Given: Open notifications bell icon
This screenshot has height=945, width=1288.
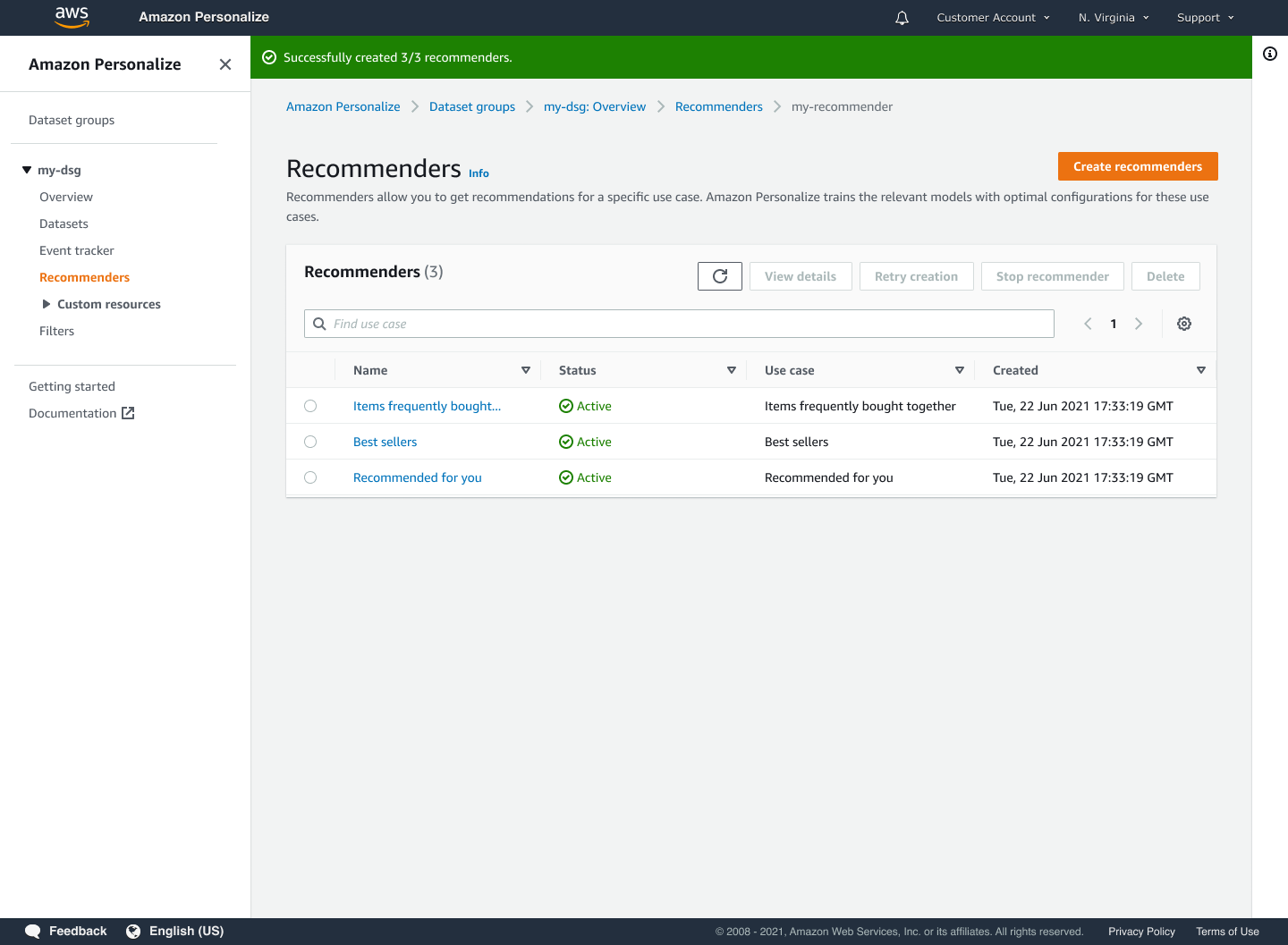Looking at the screenshot, I should point(902,18).
